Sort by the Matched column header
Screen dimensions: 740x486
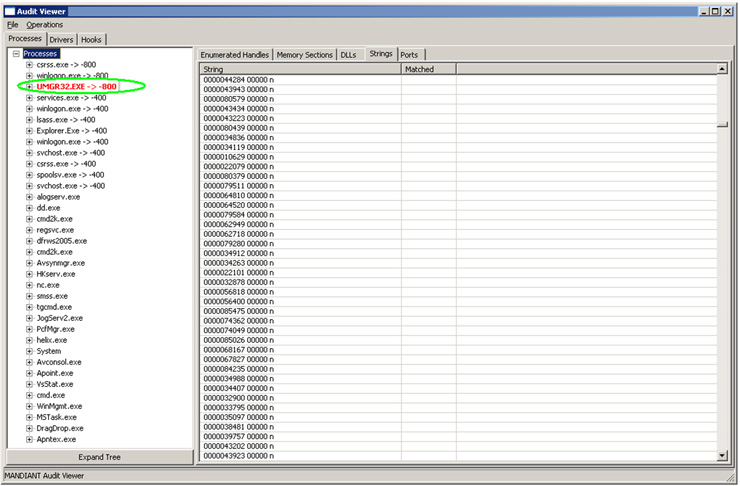coord(429,69)
